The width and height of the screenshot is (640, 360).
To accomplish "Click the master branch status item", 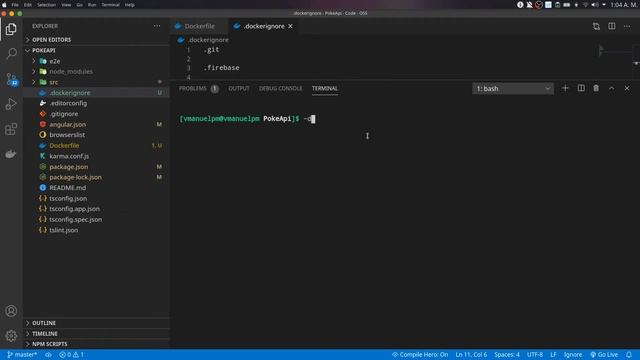I will pos(22,355).
